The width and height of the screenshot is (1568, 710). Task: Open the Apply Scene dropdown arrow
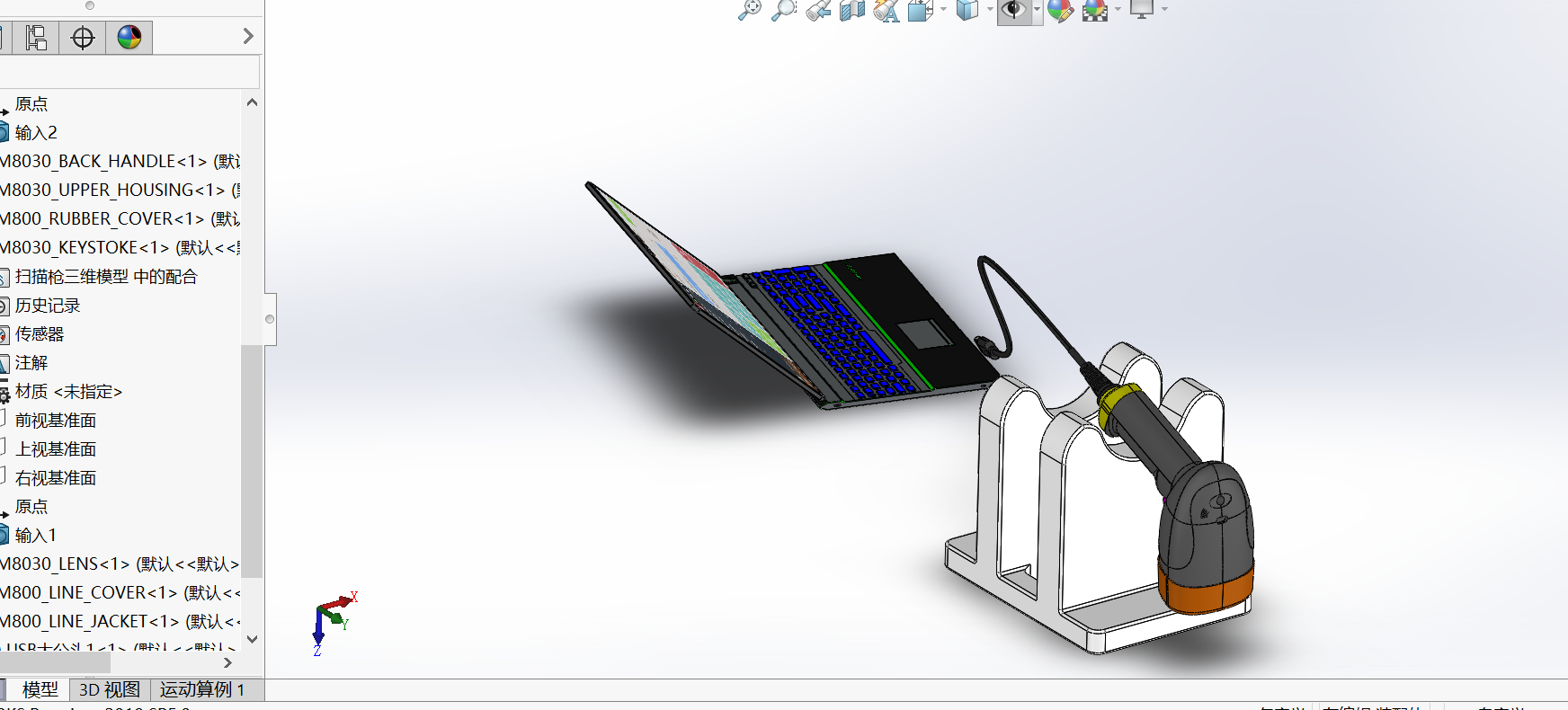click(1118, 10)
